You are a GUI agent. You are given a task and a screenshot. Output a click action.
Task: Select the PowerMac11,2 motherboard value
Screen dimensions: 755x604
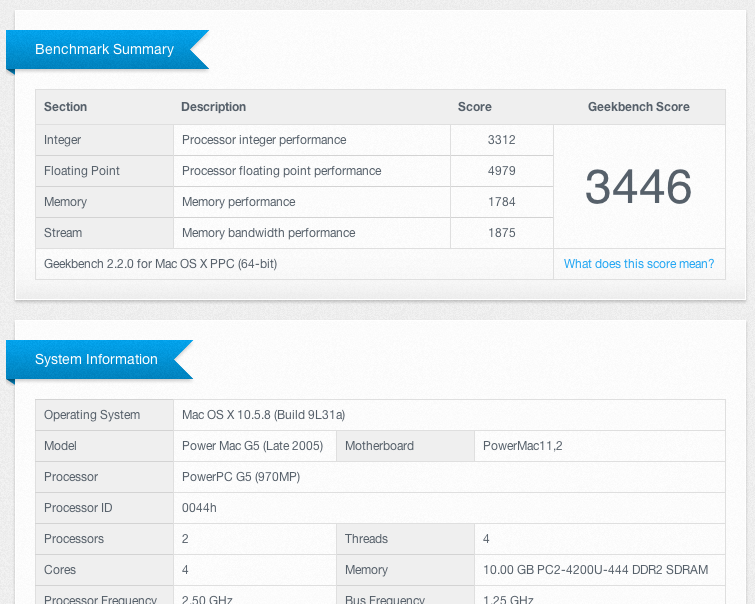(522, 446)
